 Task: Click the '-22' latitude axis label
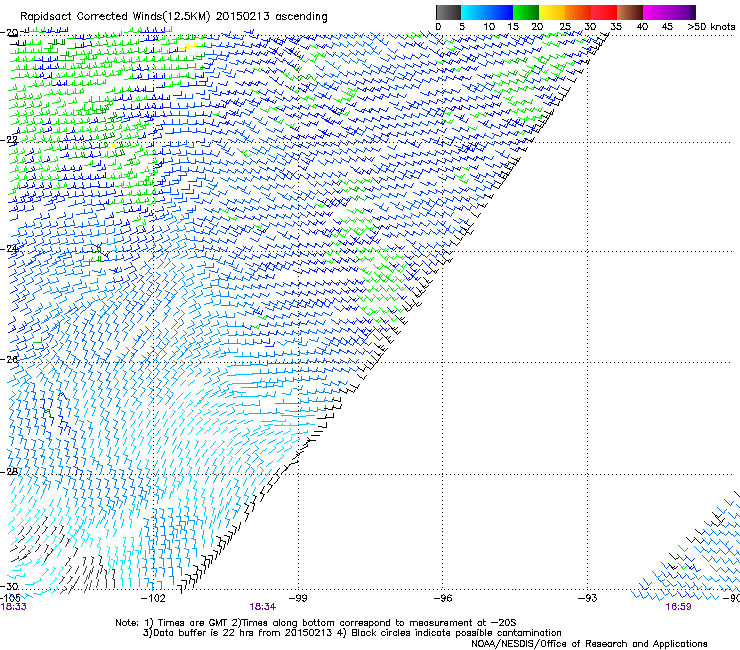click(9, 140)
